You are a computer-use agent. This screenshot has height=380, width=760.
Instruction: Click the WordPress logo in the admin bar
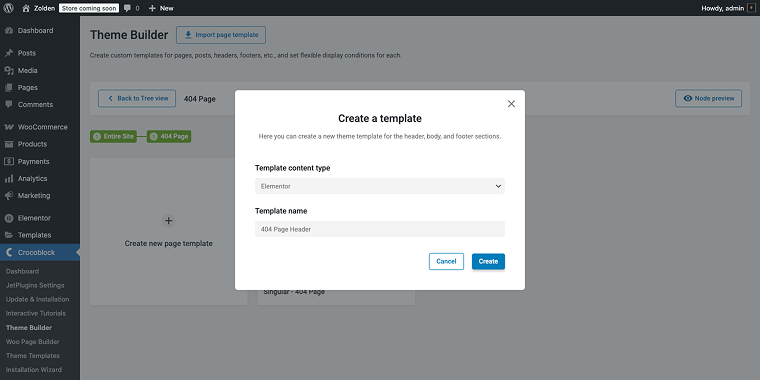tap(8, 8)
